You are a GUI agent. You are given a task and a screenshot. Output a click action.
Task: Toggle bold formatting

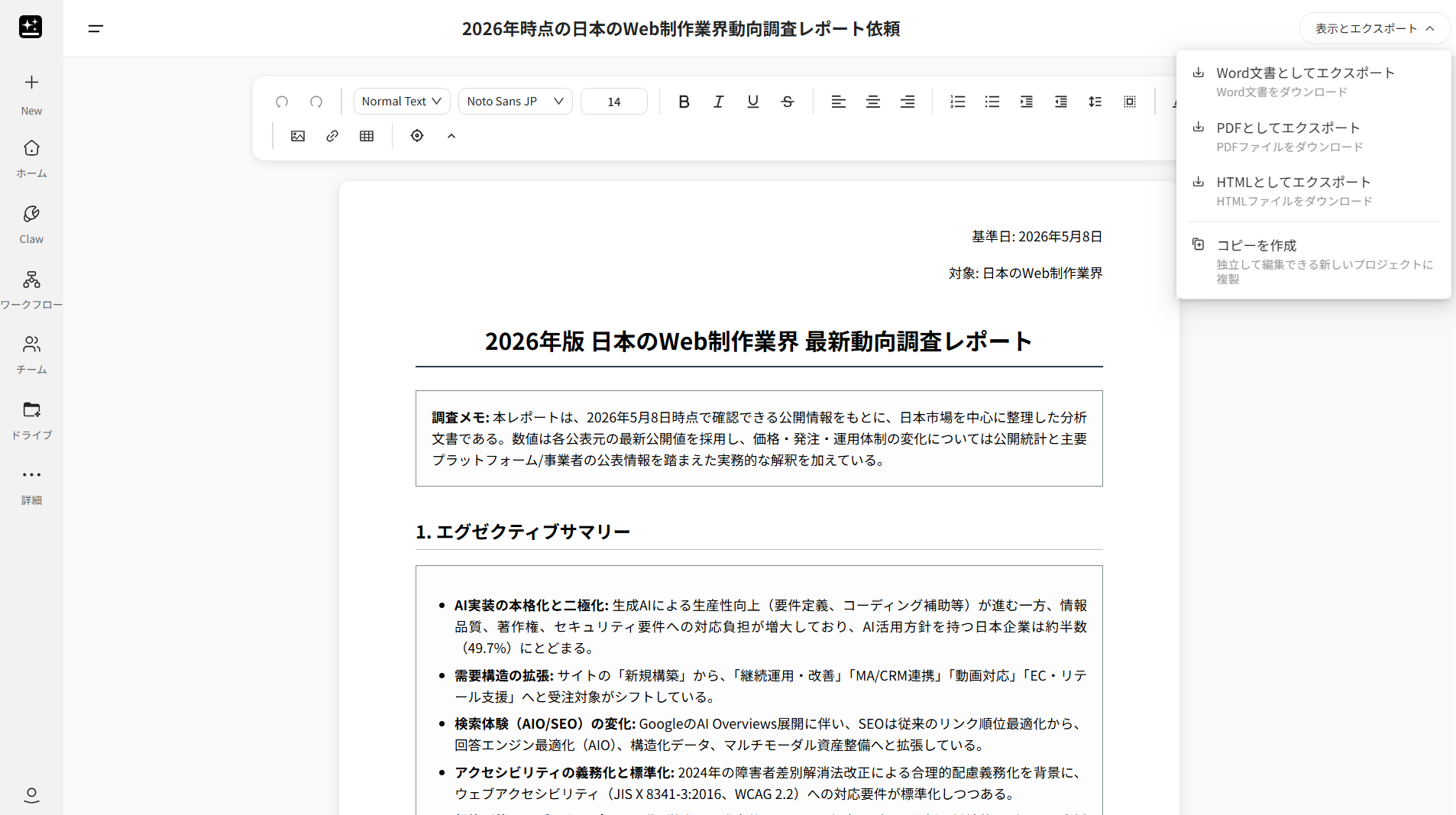[684, 102]
